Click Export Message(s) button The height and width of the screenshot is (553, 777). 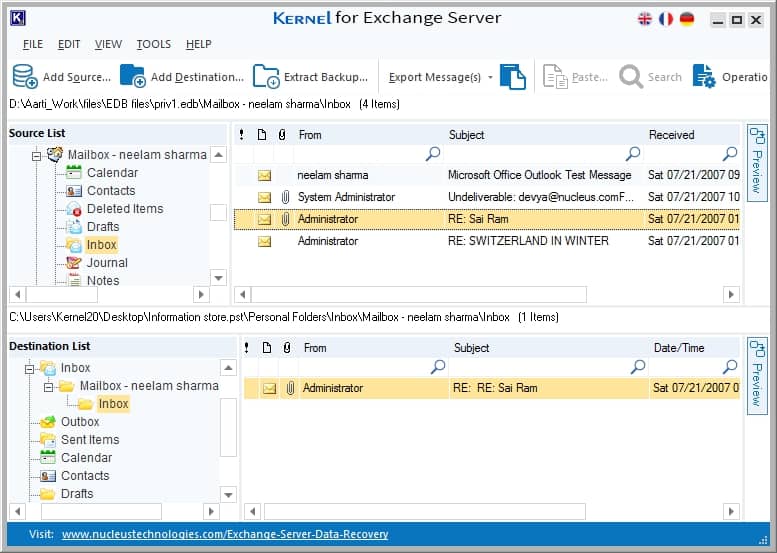tap(435, 77)
